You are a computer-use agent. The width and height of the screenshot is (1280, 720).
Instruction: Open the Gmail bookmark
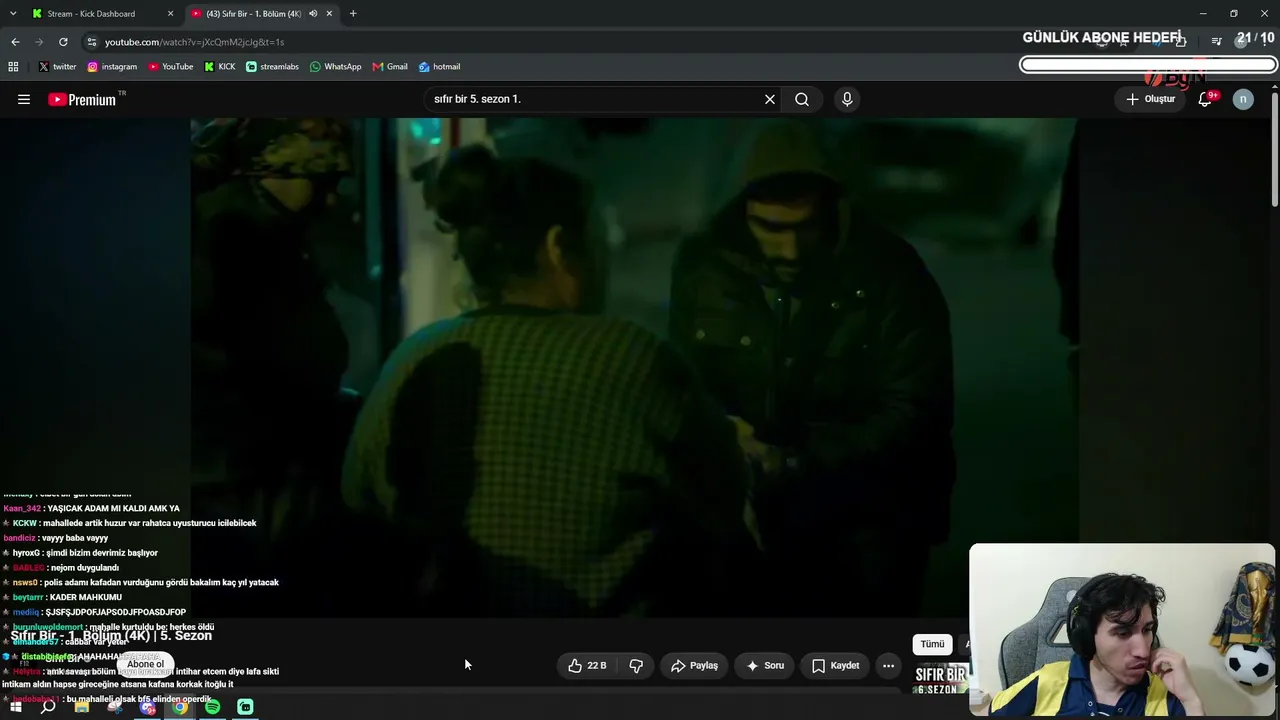[x=390, y=67]
